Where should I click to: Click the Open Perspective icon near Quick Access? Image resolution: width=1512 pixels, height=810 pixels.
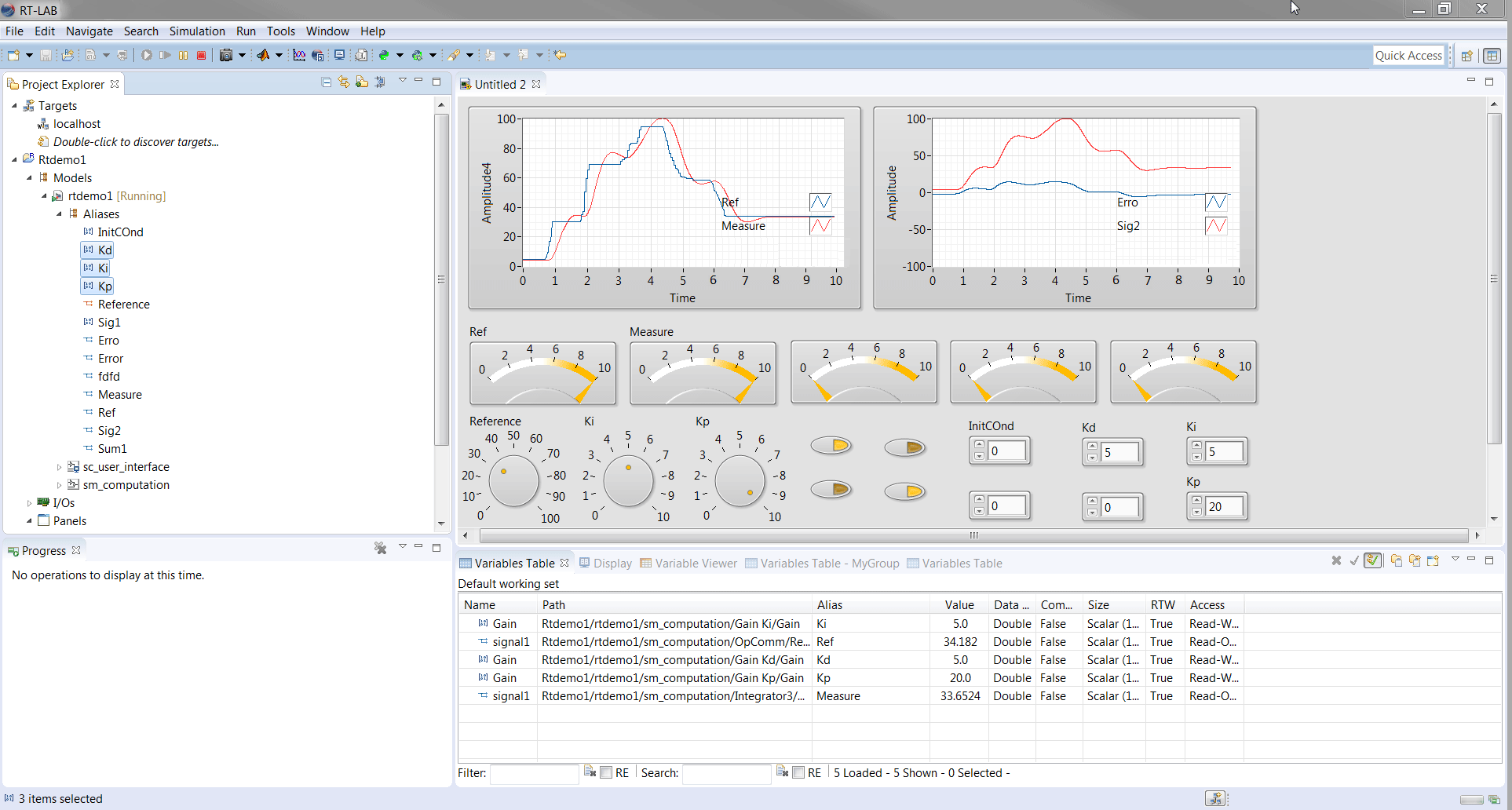[1466, 56]
